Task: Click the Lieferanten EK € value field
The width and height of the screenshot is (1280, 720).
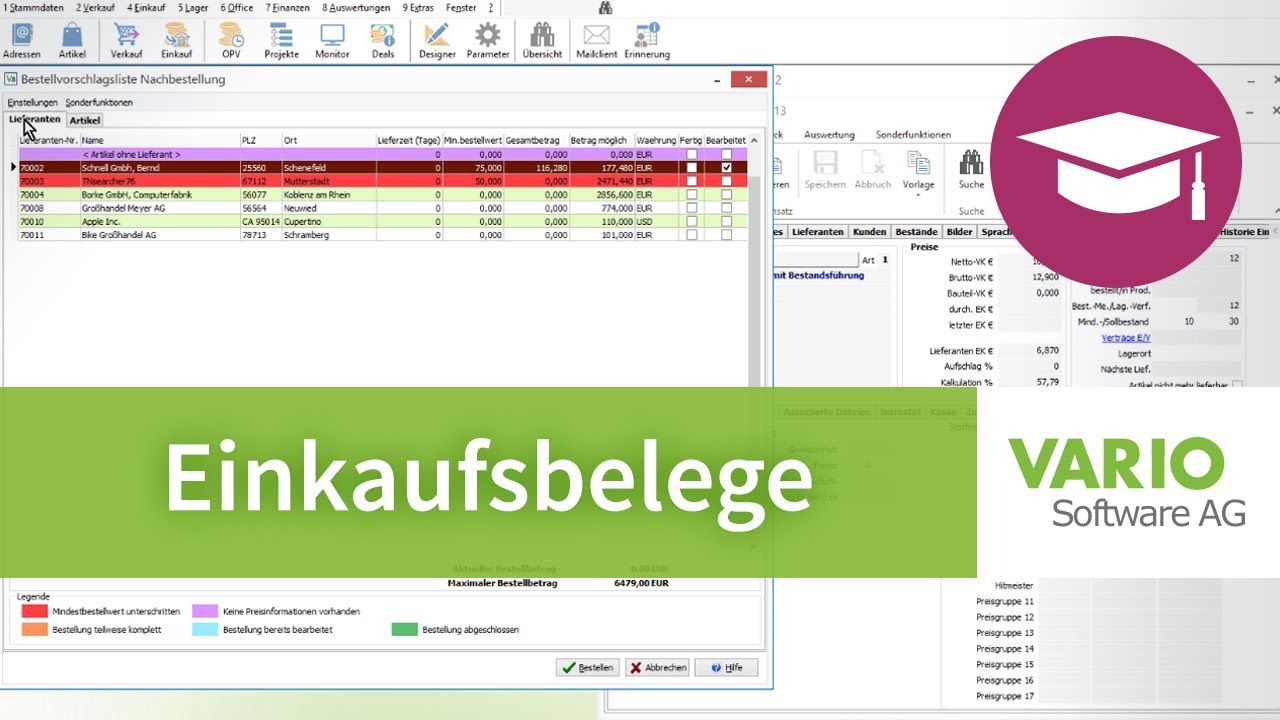Action: (x=1030, y=350)
